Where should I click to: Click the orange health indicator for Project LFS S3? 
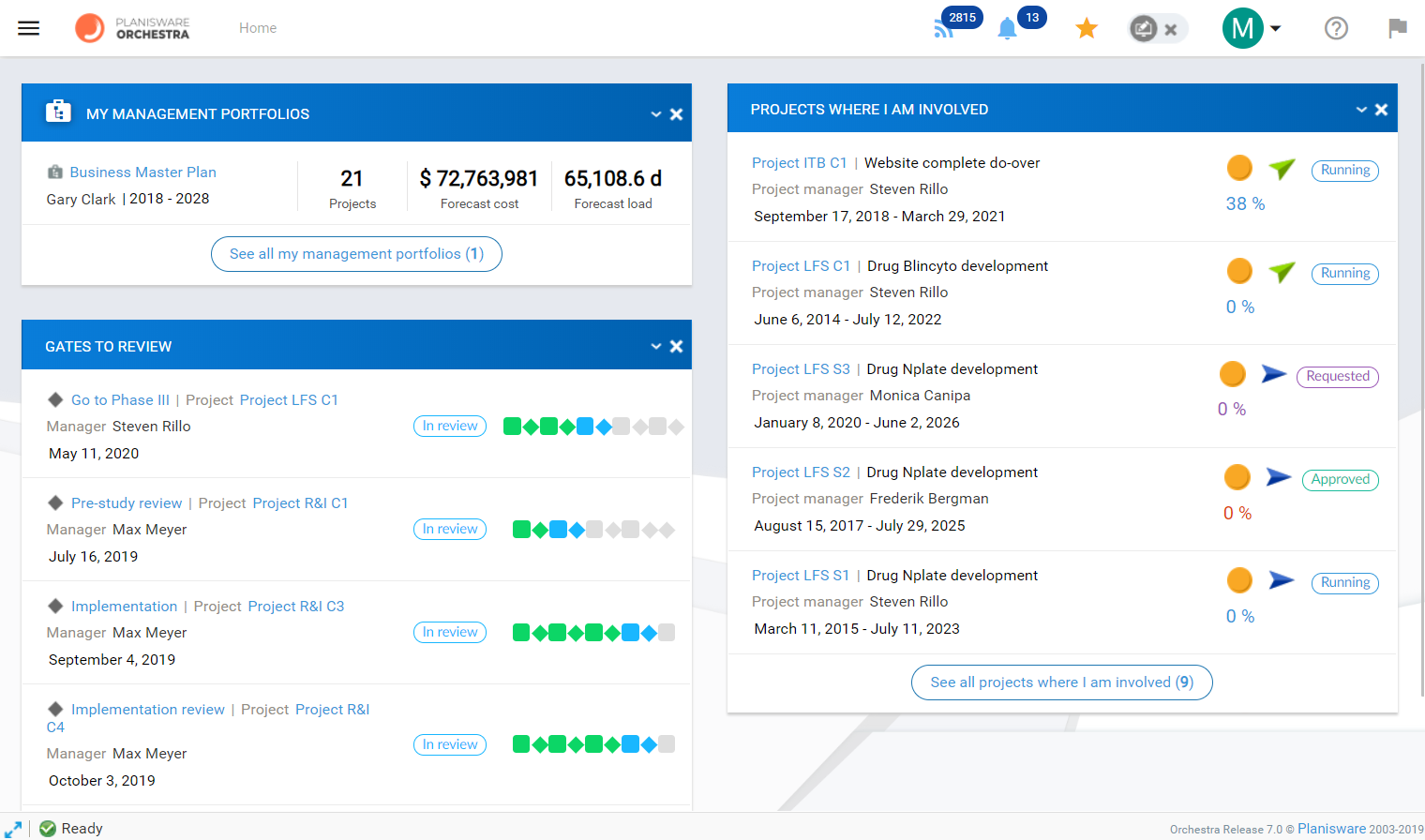pyautogui.click(x=1232, y=373)
